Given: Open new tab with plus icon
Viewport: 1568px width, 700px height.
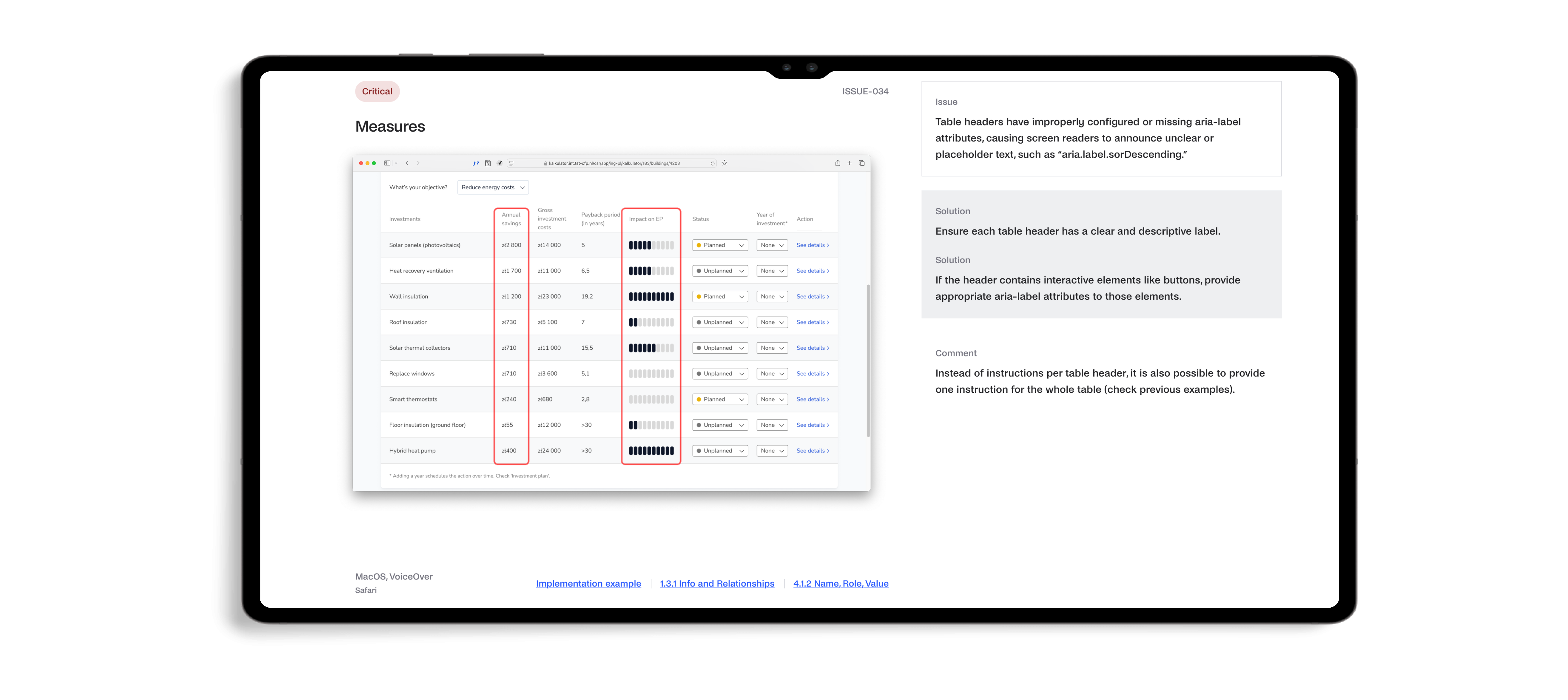Looking at the screenshot, I should [850, 163].
